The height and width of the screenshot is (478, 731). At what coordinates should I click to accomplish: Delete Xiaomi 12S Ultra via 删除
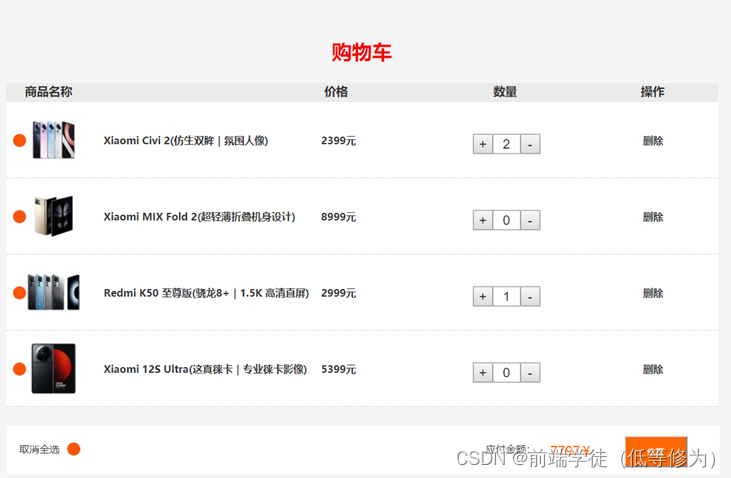coord(653,369)
